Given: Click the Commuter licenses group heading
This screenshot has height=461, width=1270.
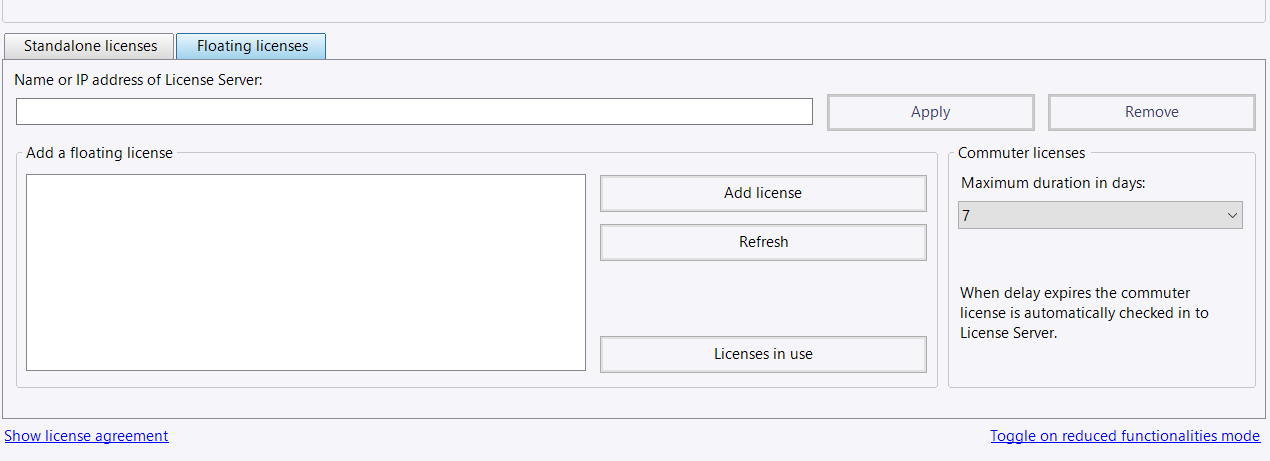Looking at the screenshot, I should (1021, 153).
